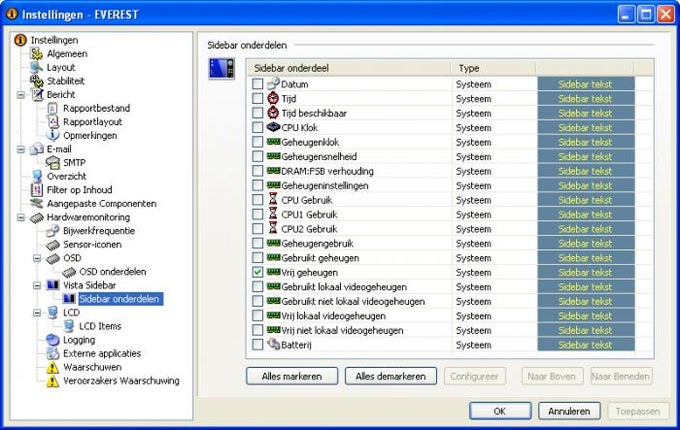Image resolution: width=680 pixels, height=430 pixels.
Task: Open the LCD settings entry
Action: click(71, 313)
